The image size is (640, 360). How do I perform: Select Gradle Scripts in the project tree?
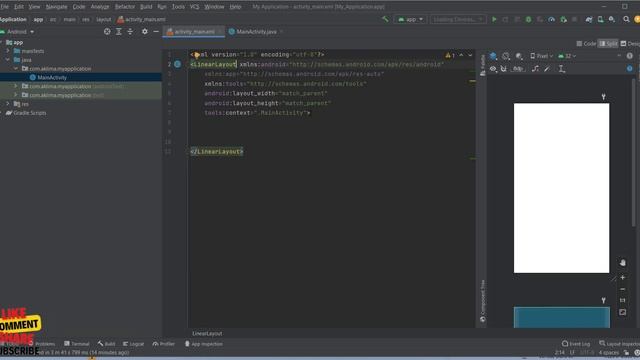[x=29, y=113]
